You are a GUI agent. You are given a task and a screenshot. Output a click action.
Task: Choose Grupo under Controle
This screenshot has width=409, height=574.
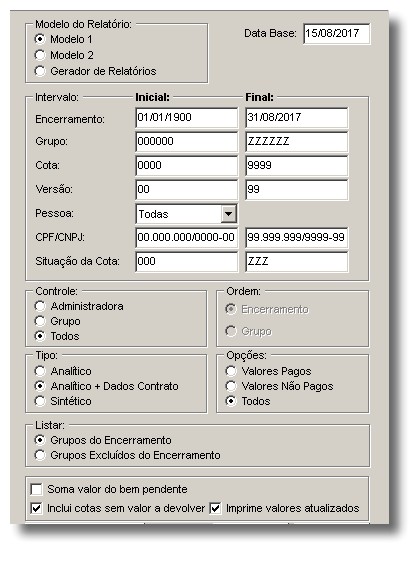pos(40,321)
